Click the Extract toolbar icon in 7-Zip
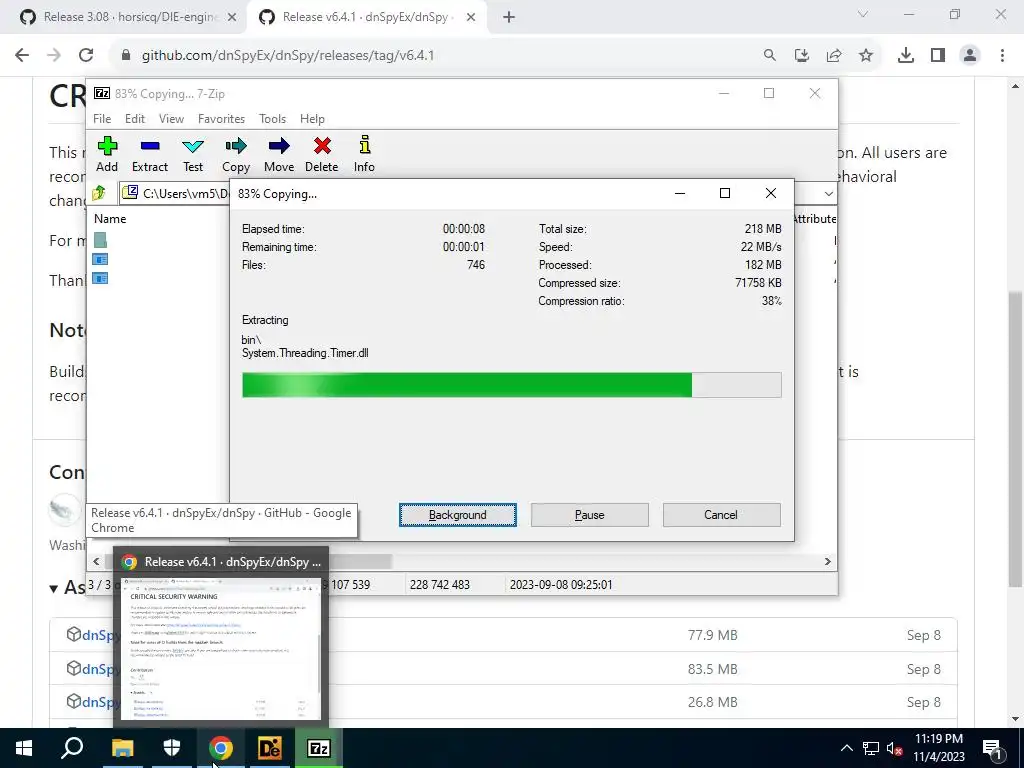The height and width of the screenshot is (768, 1024). point(150,154)
